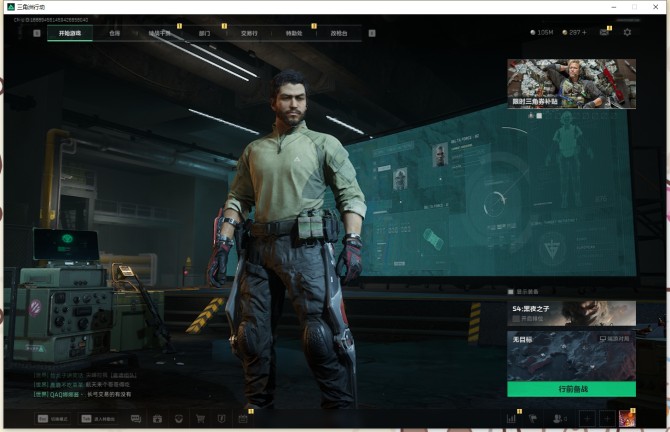Click the green 行前备战 button
The image size is (670, 432).
tap(571, 389)
